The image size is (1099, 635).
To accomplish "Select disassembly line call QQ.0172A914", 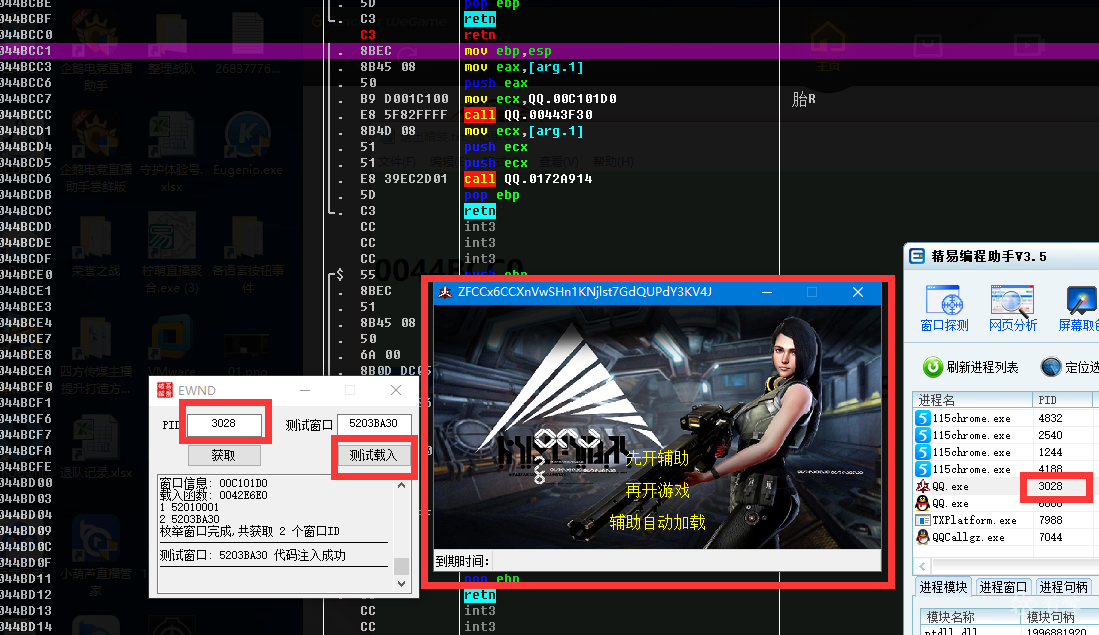I will click(x=528, y=179).
